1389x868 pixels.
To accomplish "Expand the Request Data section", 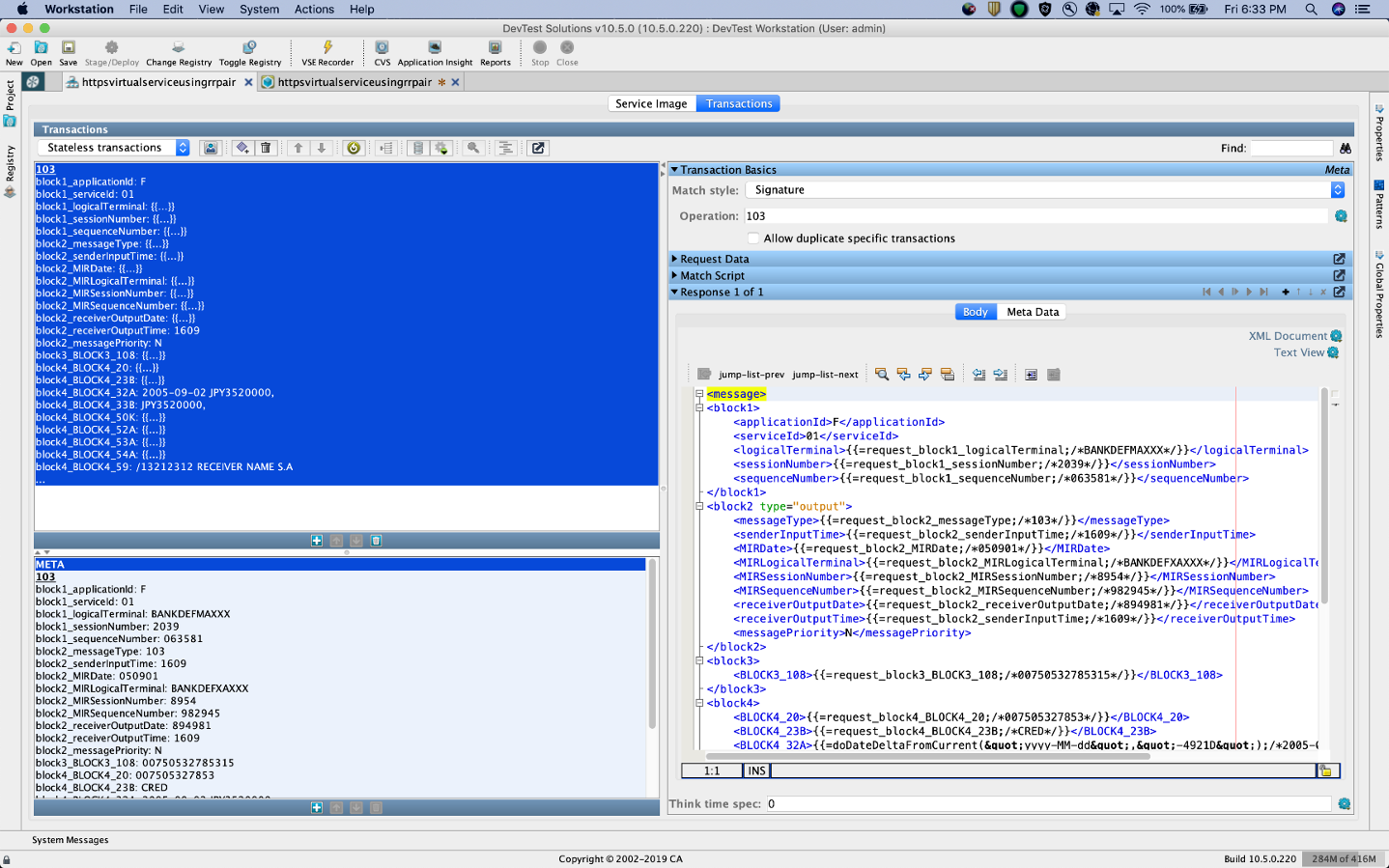I will 674,259.
